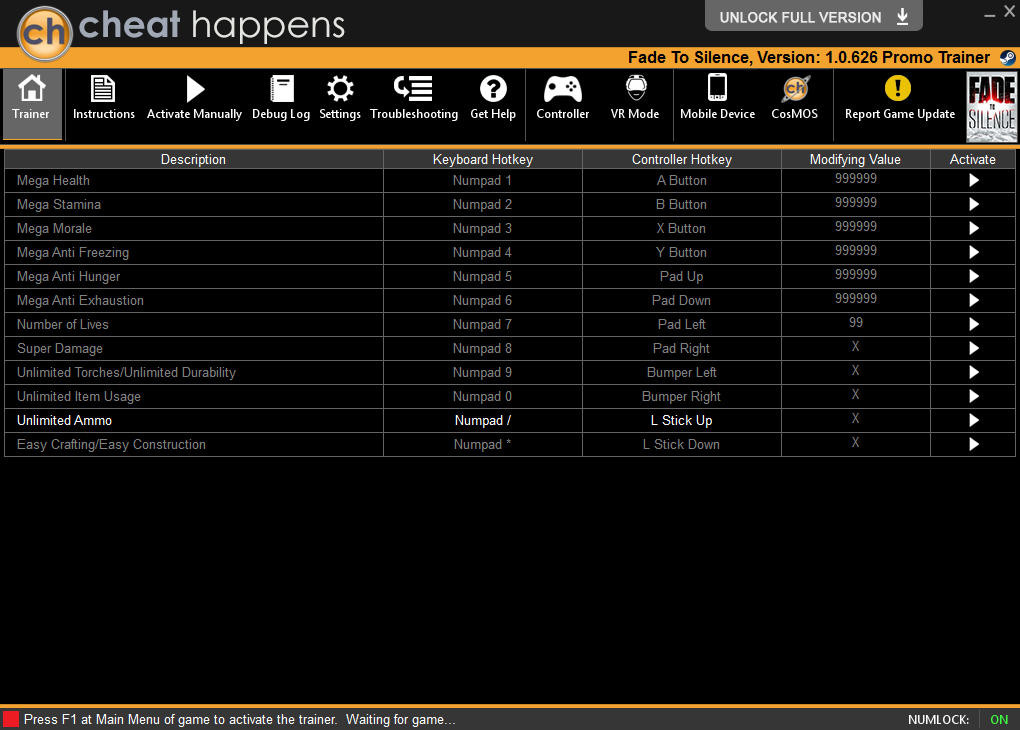Image resolution: width=1020 pixels, height=730 pixels.
Task: Open the Debug Log
Action: coord(281,98)
